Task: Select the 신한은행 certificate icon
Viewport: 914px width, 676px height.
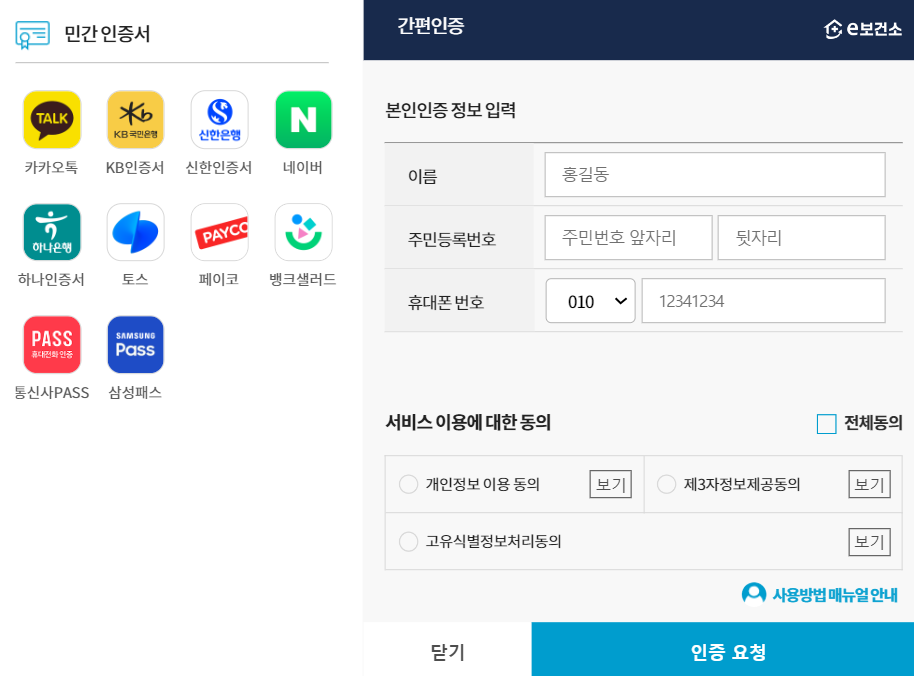Action: click(219, 119)
